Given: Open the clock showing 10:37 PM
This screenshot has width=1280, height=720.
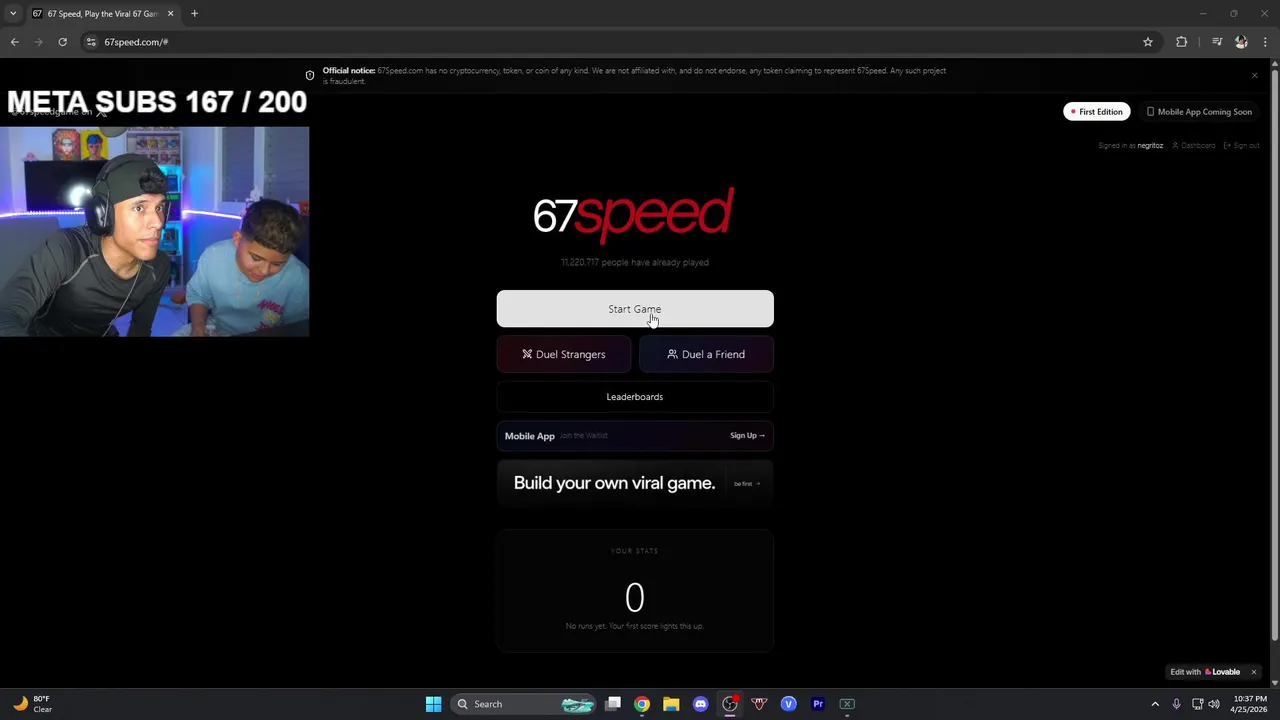Looking at the screenshot, I should click(1249, 704).
